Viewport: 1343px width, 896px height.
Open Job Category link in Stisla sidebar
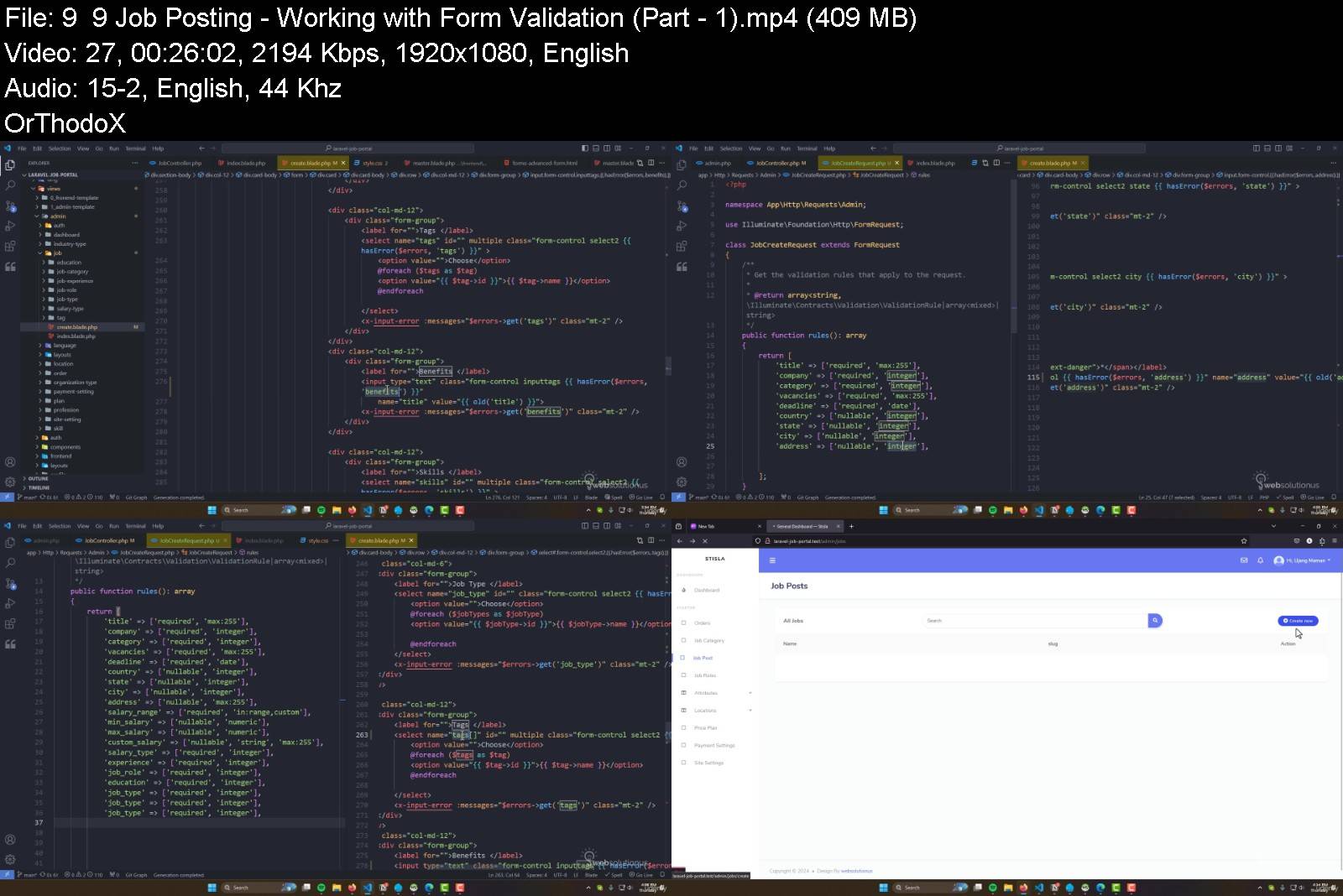coord(709,641)
